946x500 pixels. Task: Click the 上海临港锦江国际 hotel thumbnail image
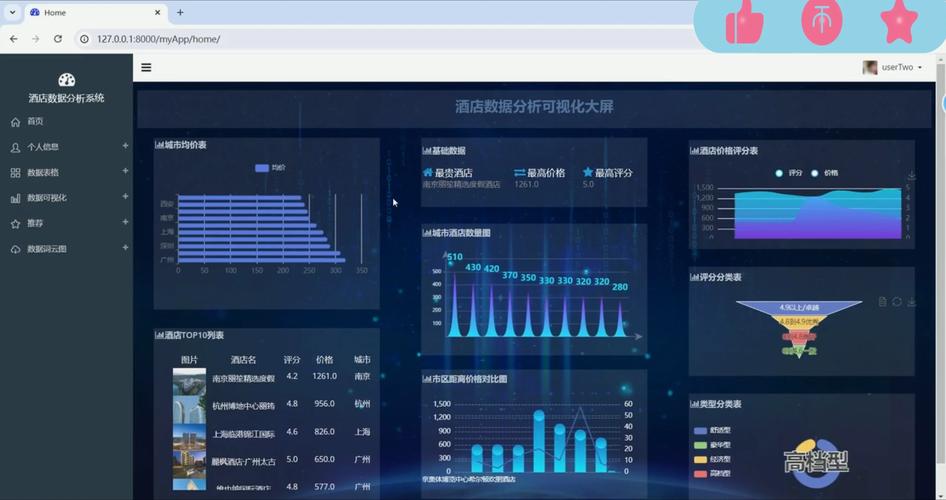[x=189, y=437]
